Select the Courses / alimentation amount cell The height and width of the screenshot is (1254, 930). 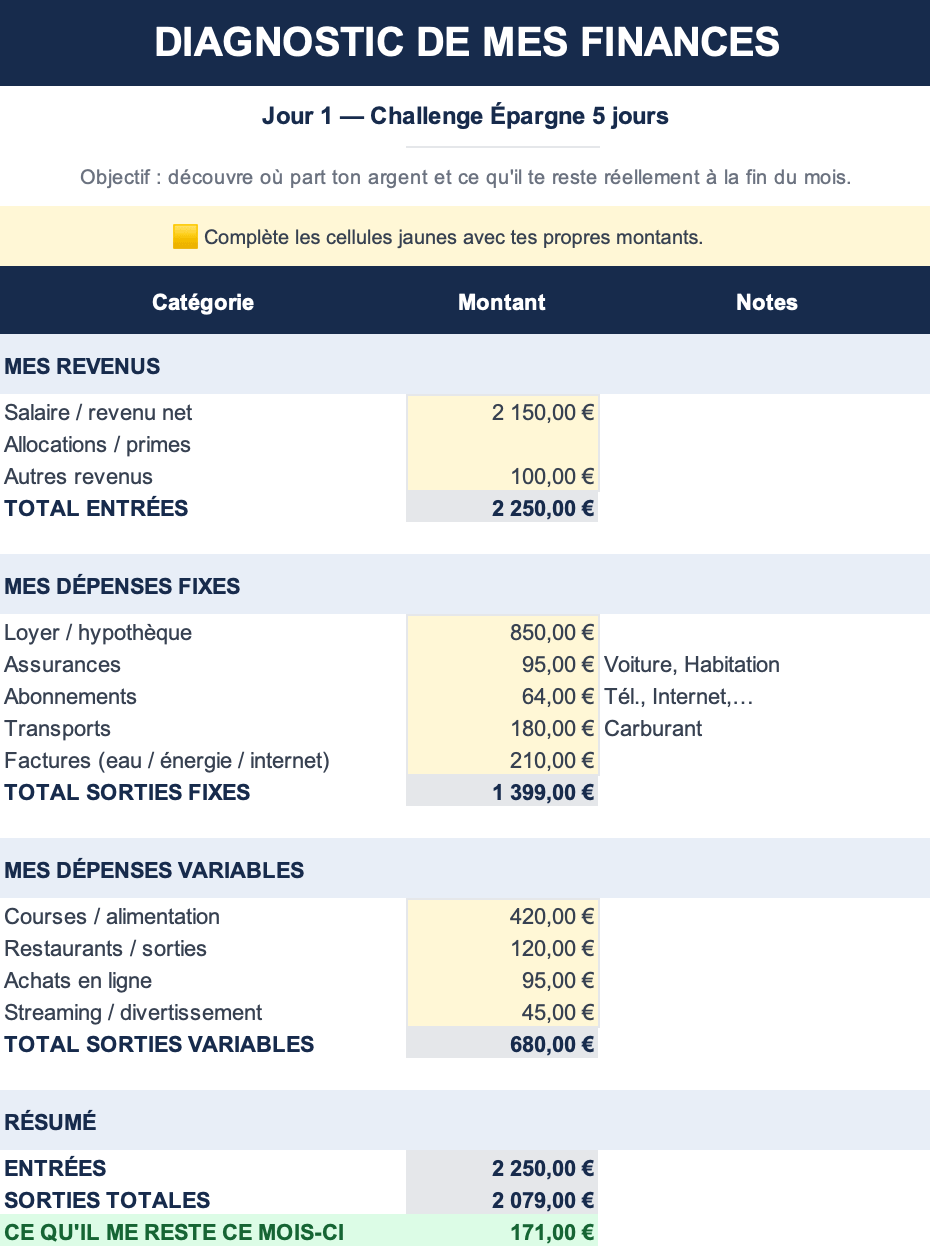[502, 916]
